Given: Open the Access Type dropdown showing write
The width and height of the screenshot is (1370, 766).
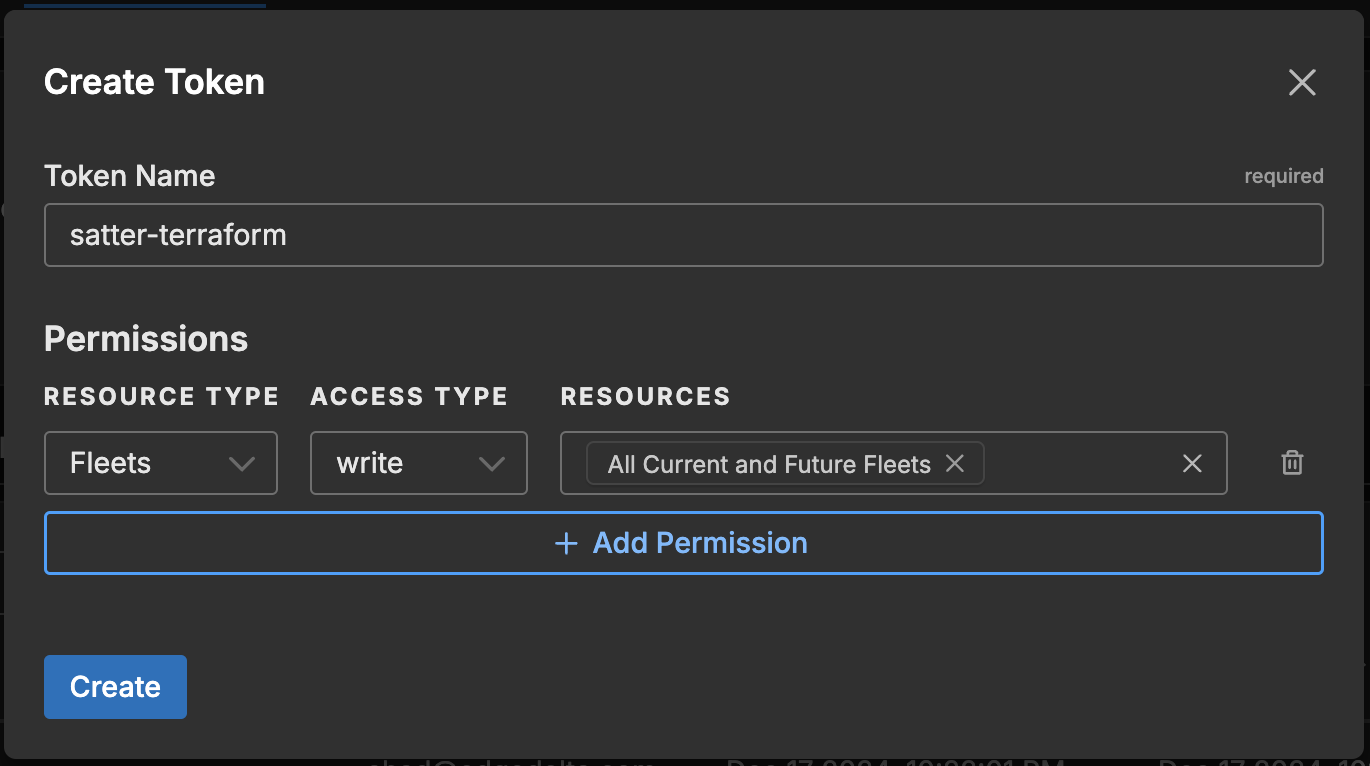Looking at the screenshot, I should coord(418,463).
